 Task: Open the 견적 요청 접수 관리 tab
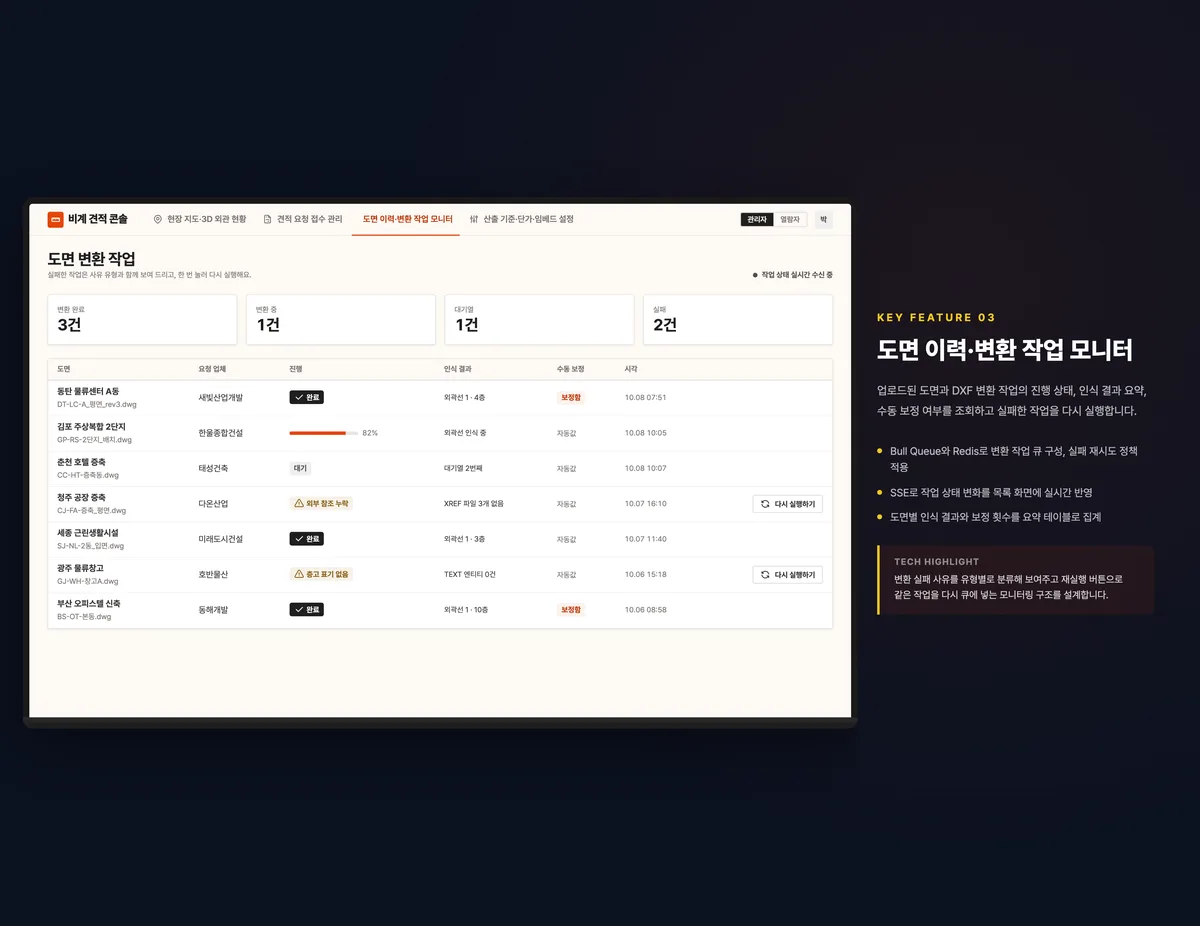302,219
